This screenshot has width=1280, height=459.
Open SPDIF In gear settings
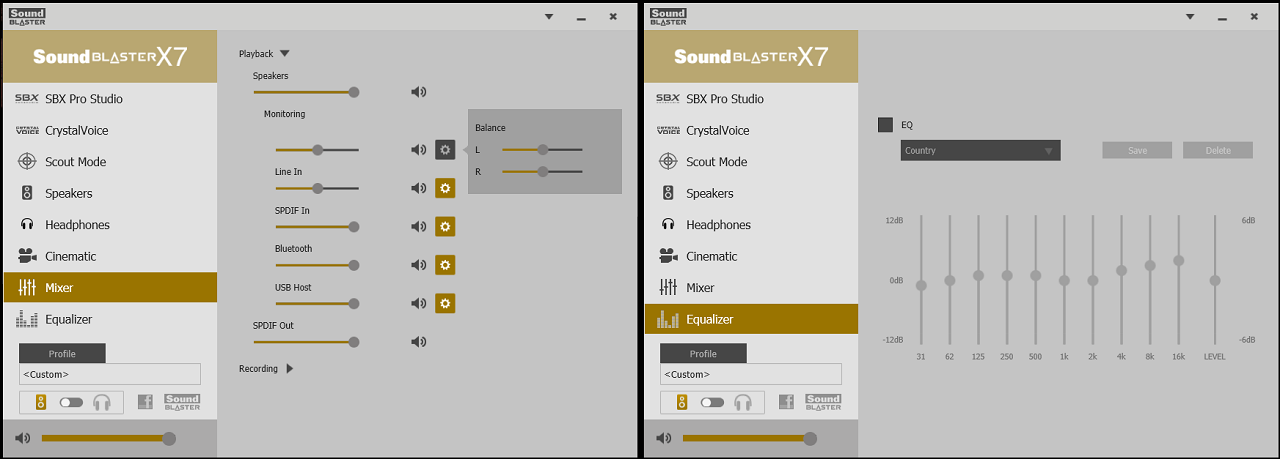[445, 227]
